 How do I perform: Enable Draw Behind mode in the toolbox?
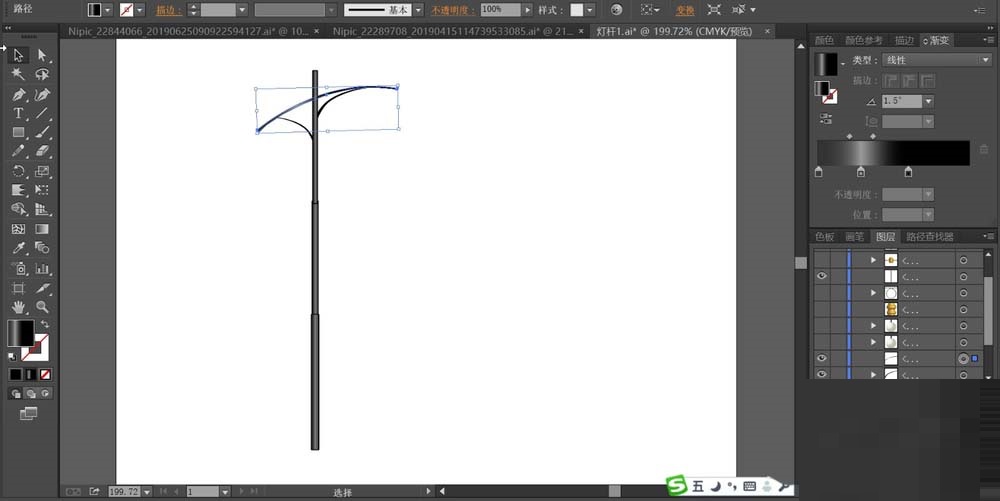31,394
